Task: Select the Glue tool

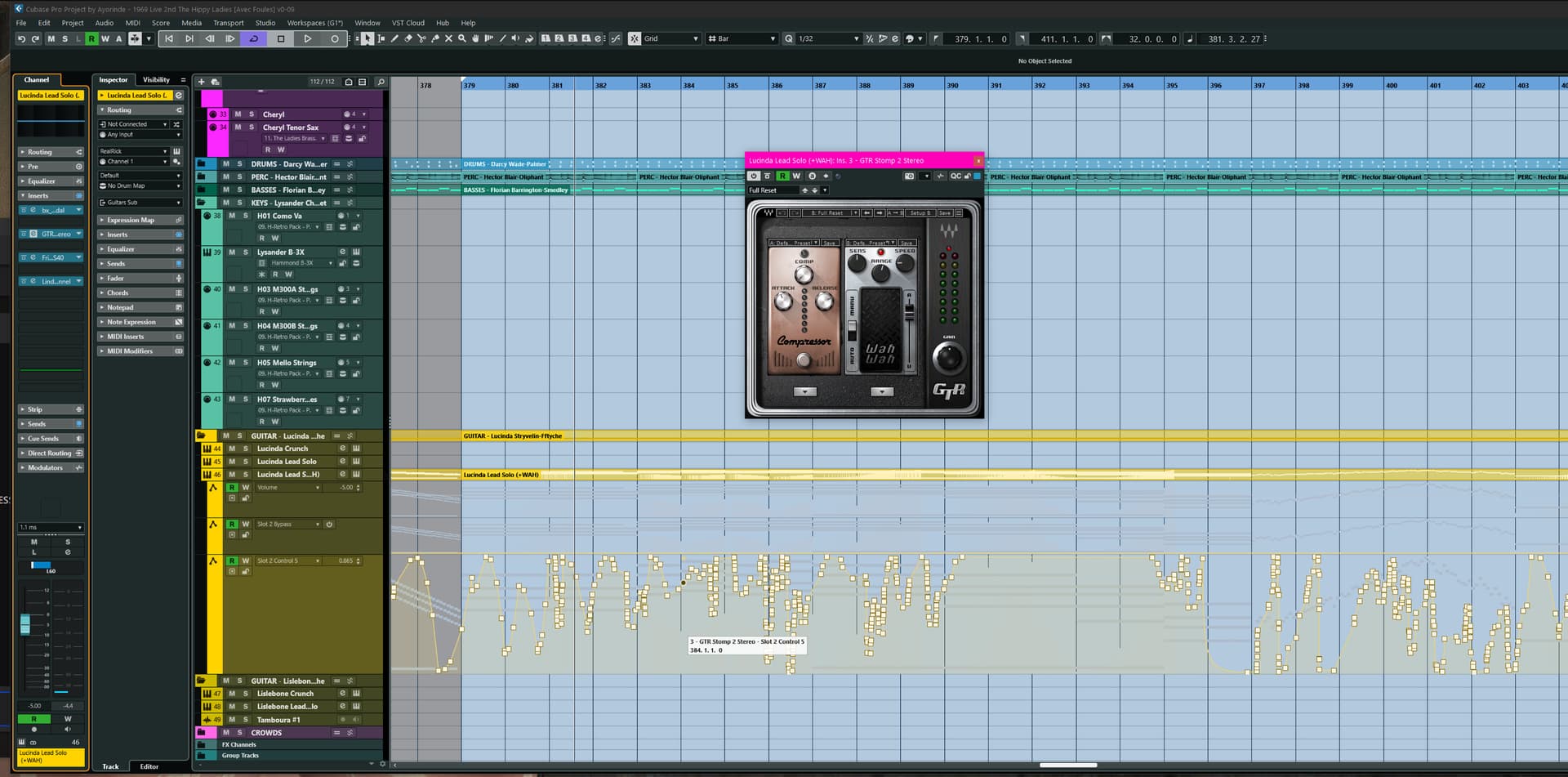Action: [435, 38]
